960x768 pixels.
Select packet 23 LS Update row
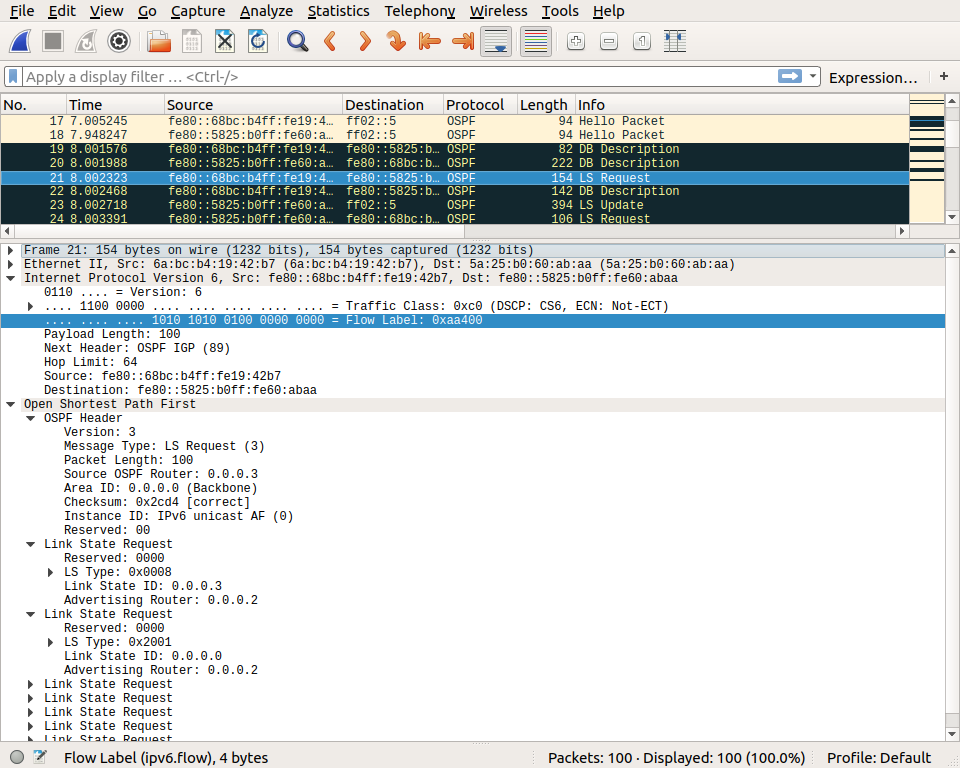pos(455,205)
